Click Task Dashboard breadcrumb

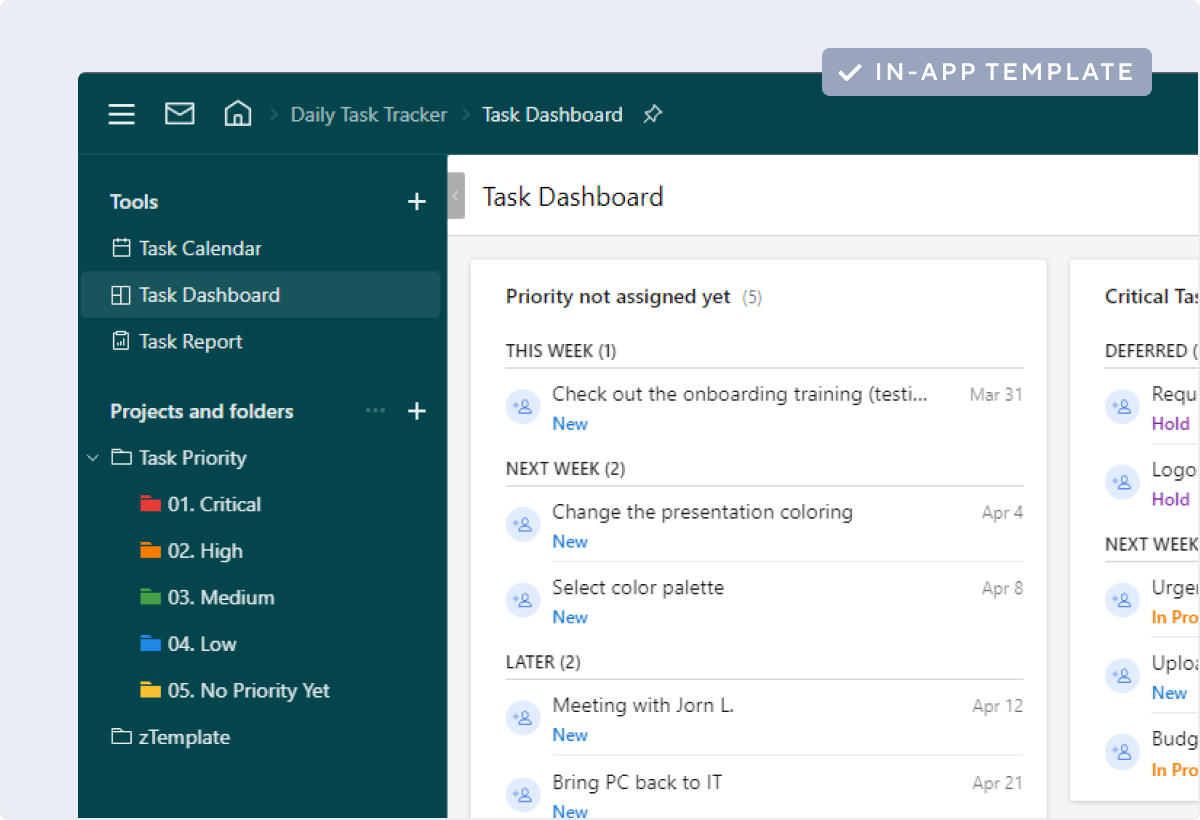tap(552, 115)
